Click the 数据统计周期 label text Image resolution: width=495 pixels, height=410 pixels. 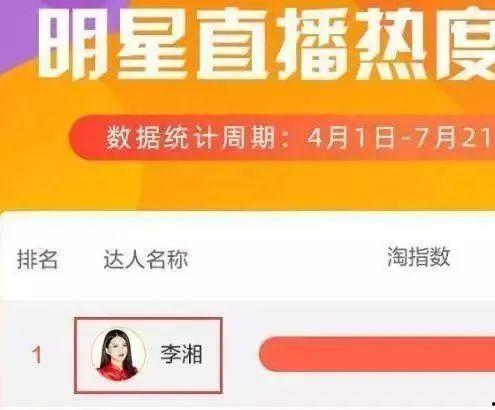point(190,137)
